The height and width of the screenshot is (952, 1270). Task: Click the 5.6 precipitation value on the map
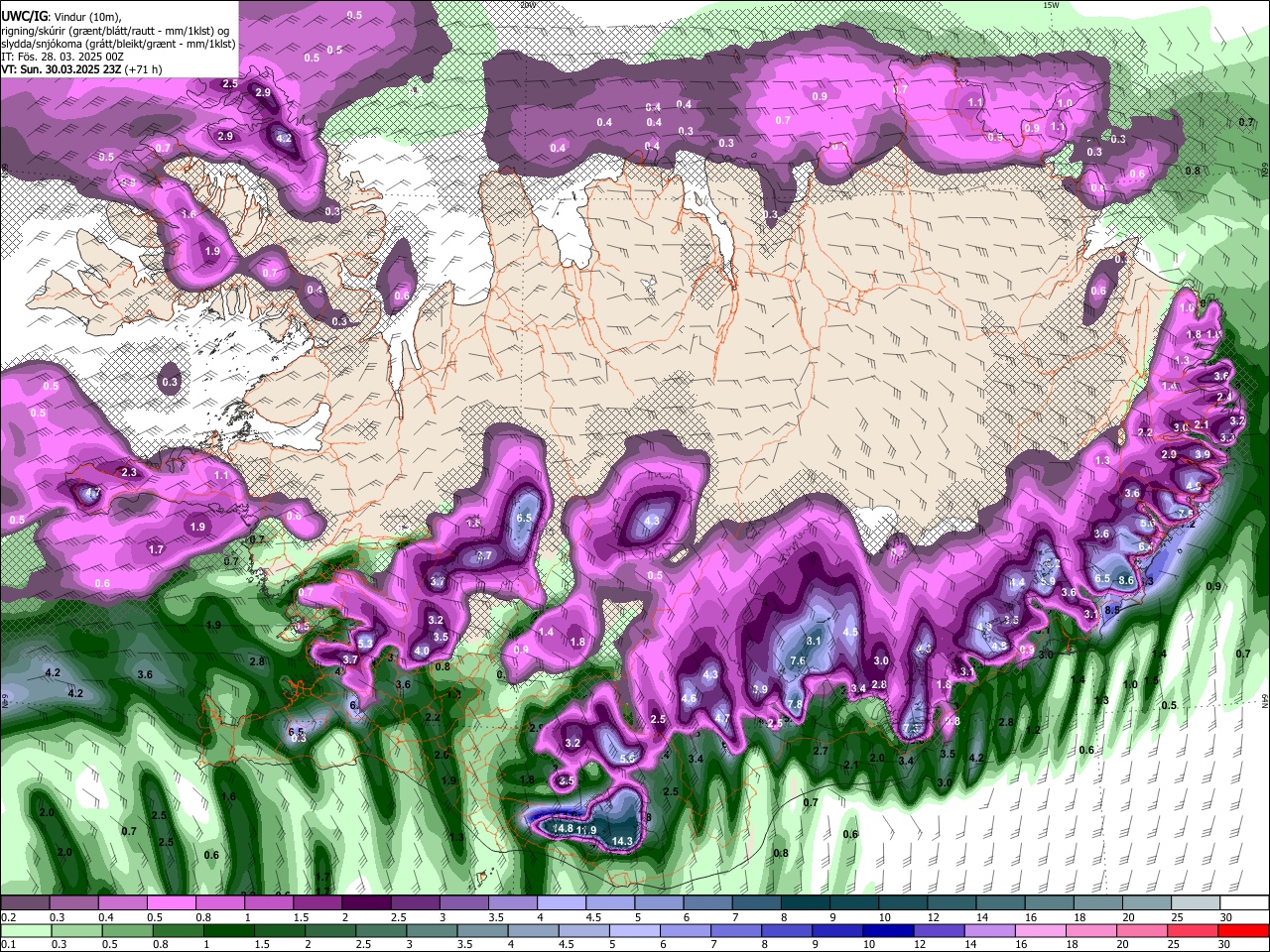[627, 759]
